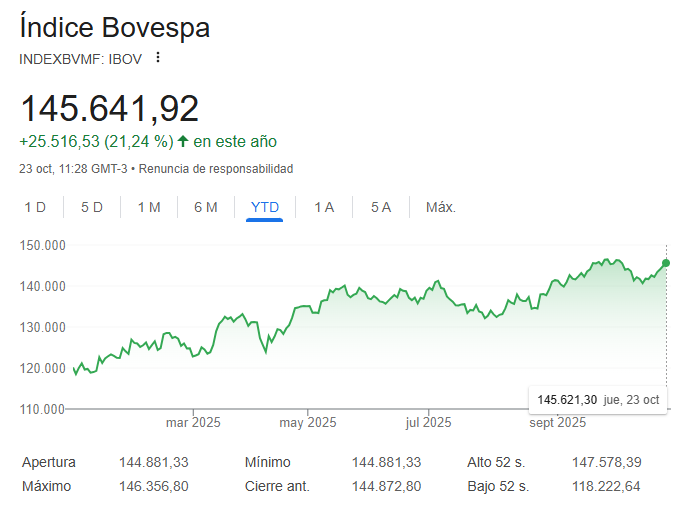Click the Cierre ant. value 144.872,80
This screenshot has width=677, height=530.
[387, 486]
